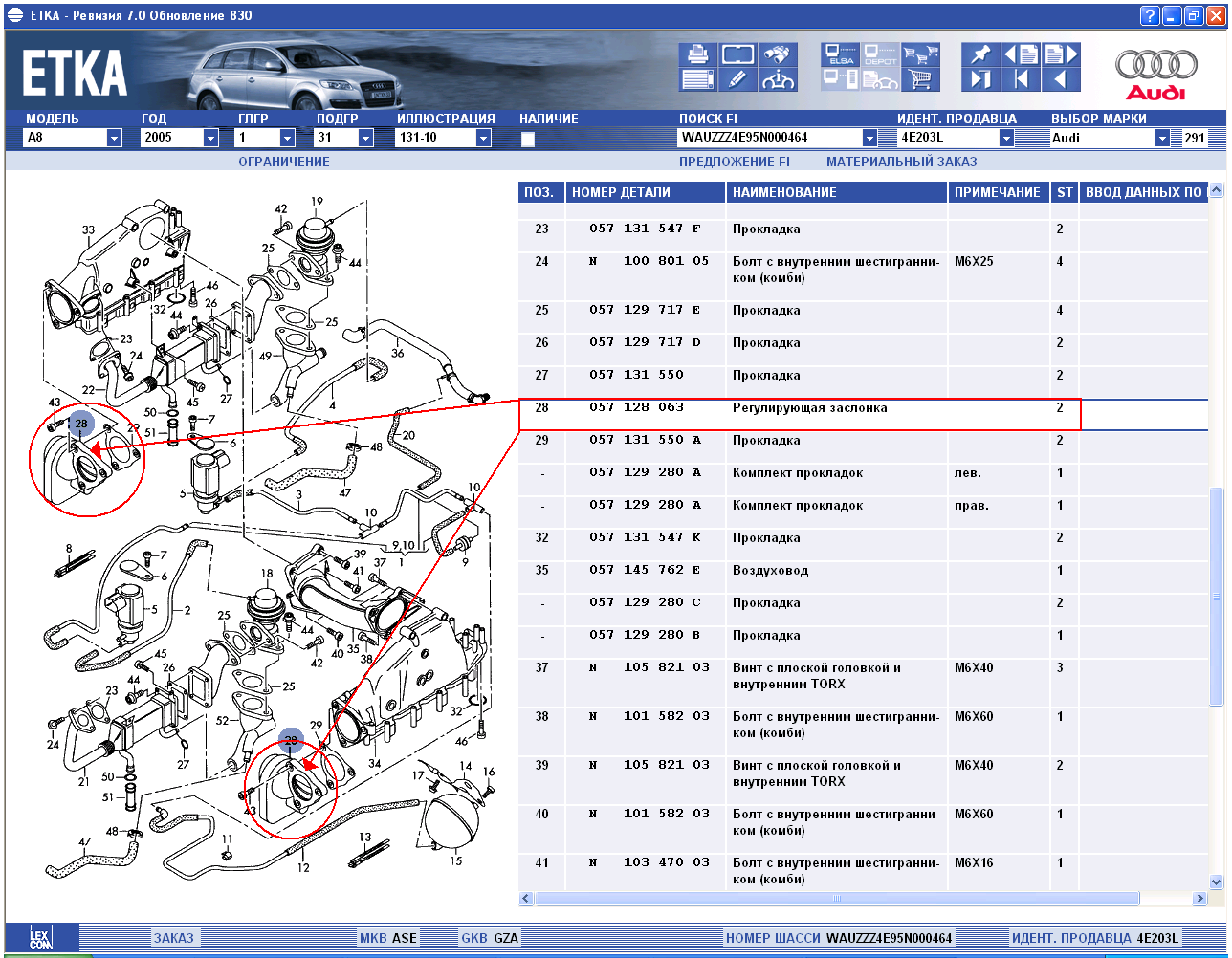Open the title bar help question-mark button
This screenshot has height=958, width=1232.
pyautogui.click(x=1150, y=15)
